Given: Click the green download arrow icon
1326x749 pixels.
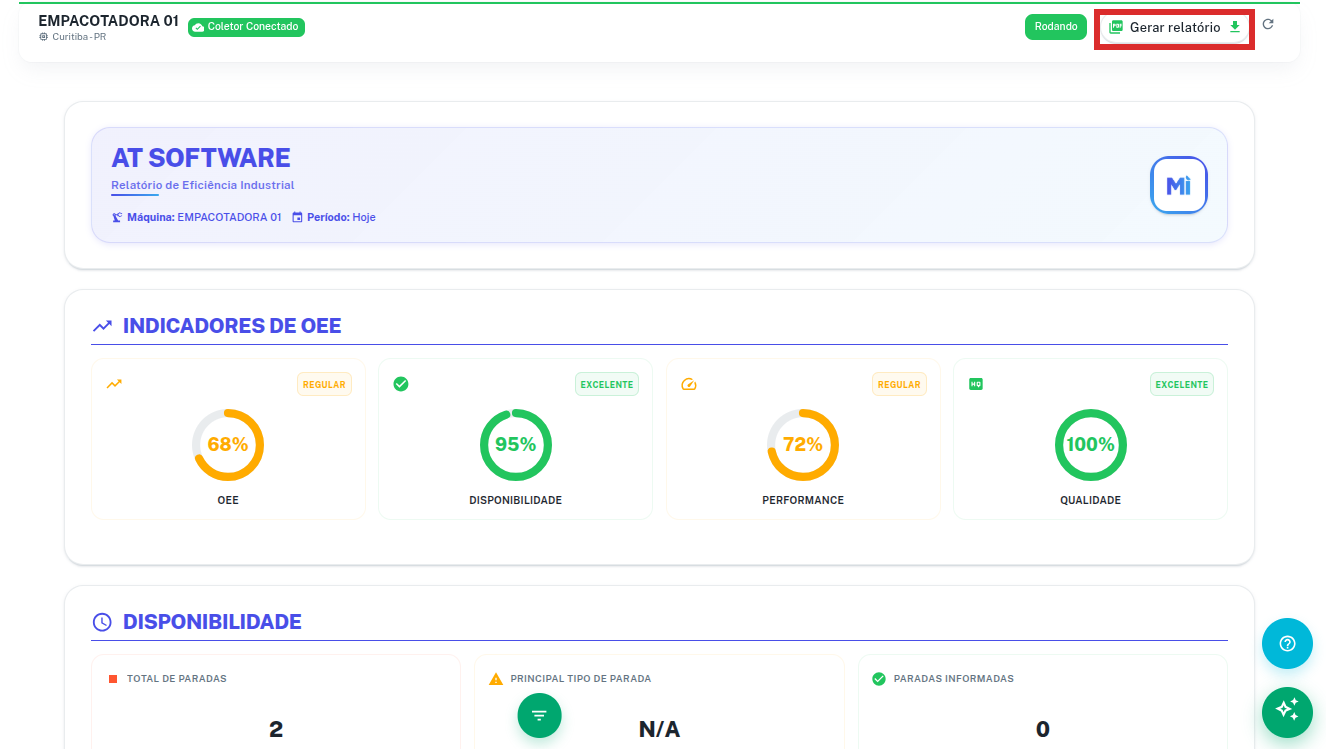Looking at the screenshot, I should point(1235,27).
